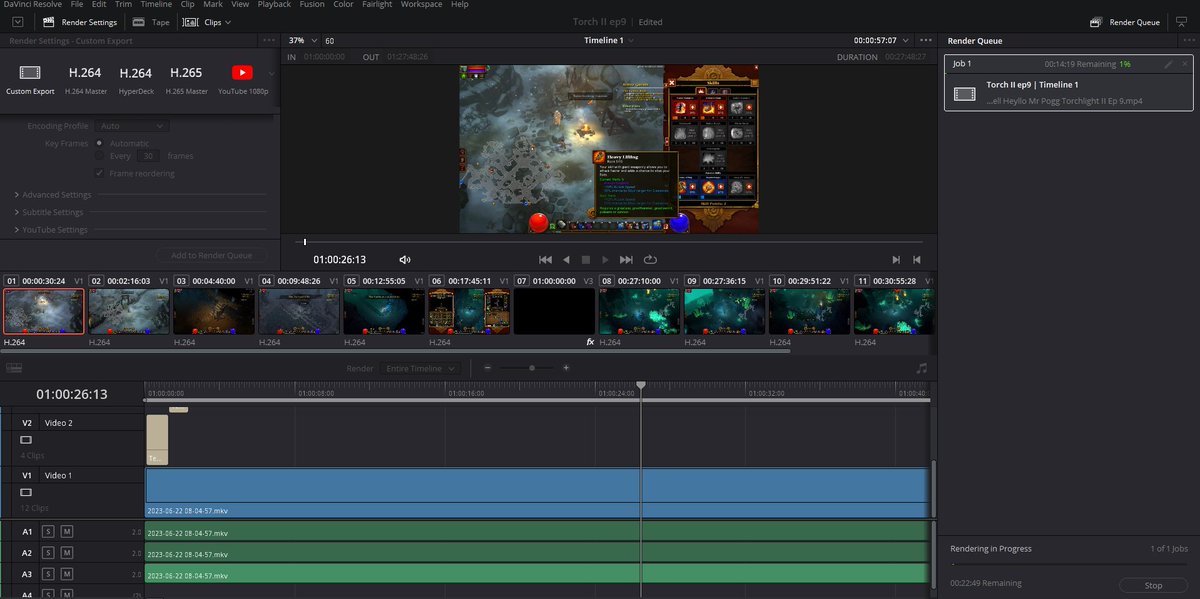Click Add to Render Queue button

click(210, 255)
